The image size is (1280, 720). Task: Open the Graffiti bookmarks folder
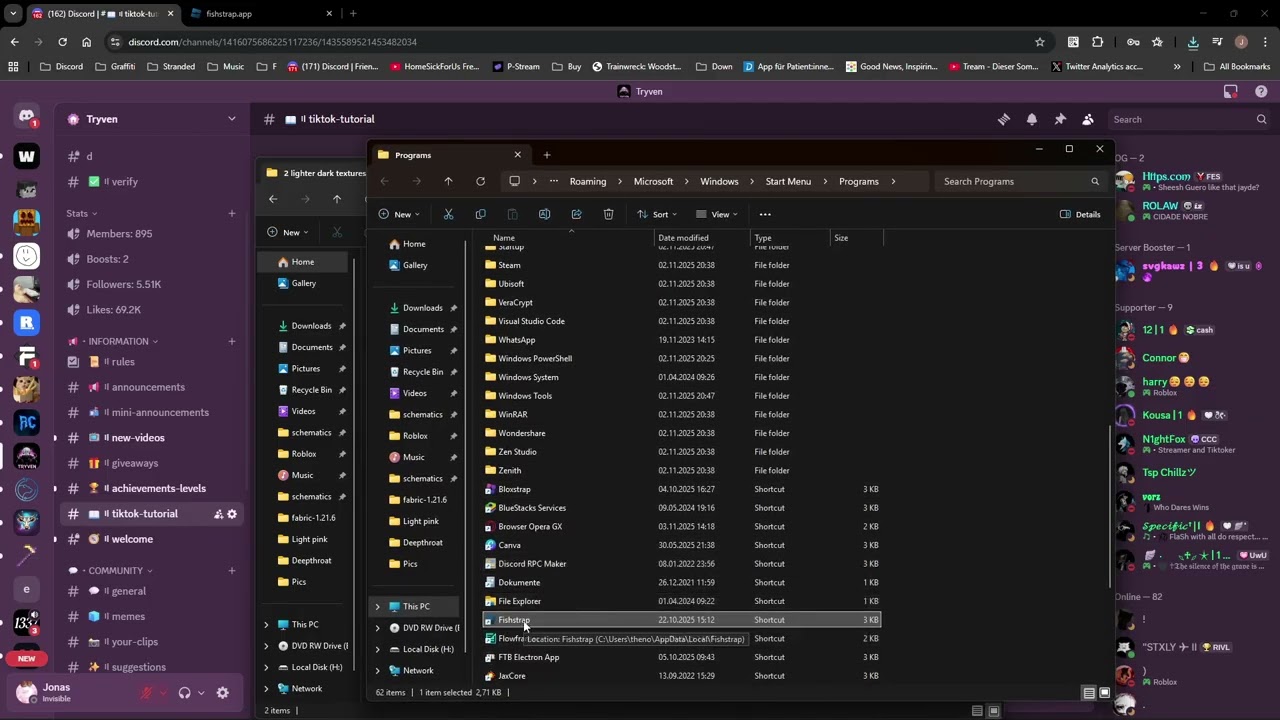tap(114, 67)
